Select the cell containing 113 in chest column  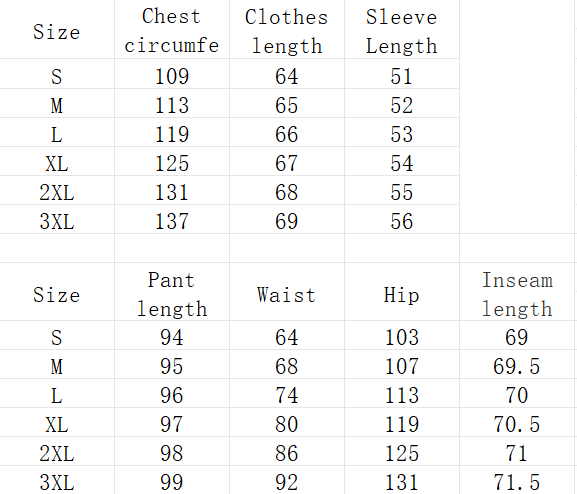[172, 103]
